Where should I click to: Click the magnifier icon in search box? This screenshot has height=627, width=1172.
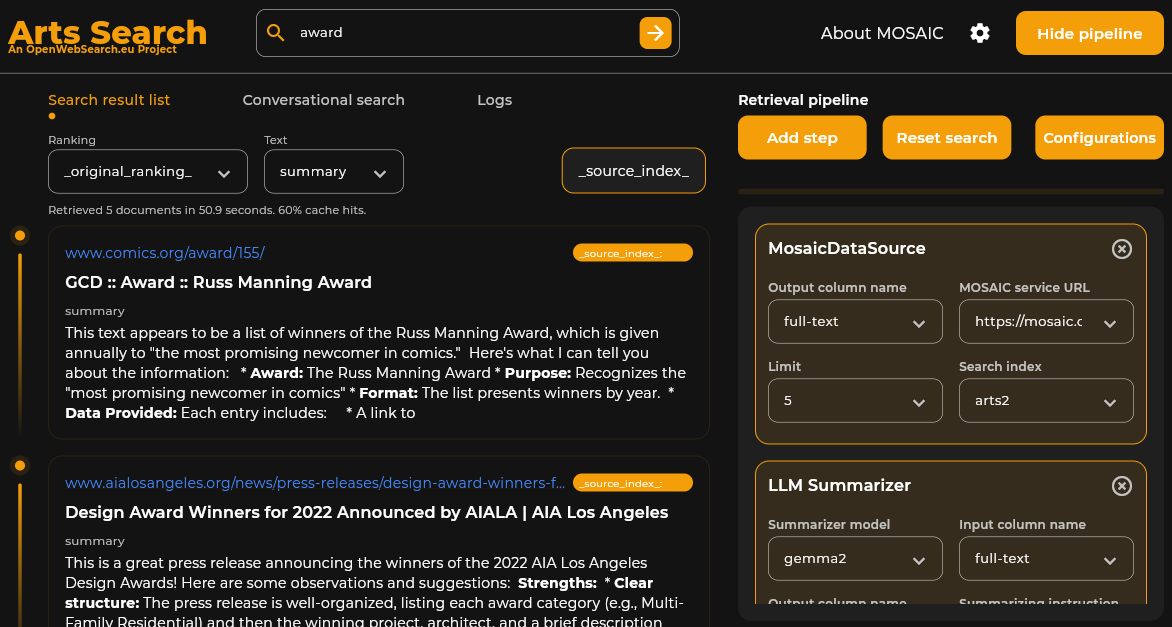[x=276, y=33]
